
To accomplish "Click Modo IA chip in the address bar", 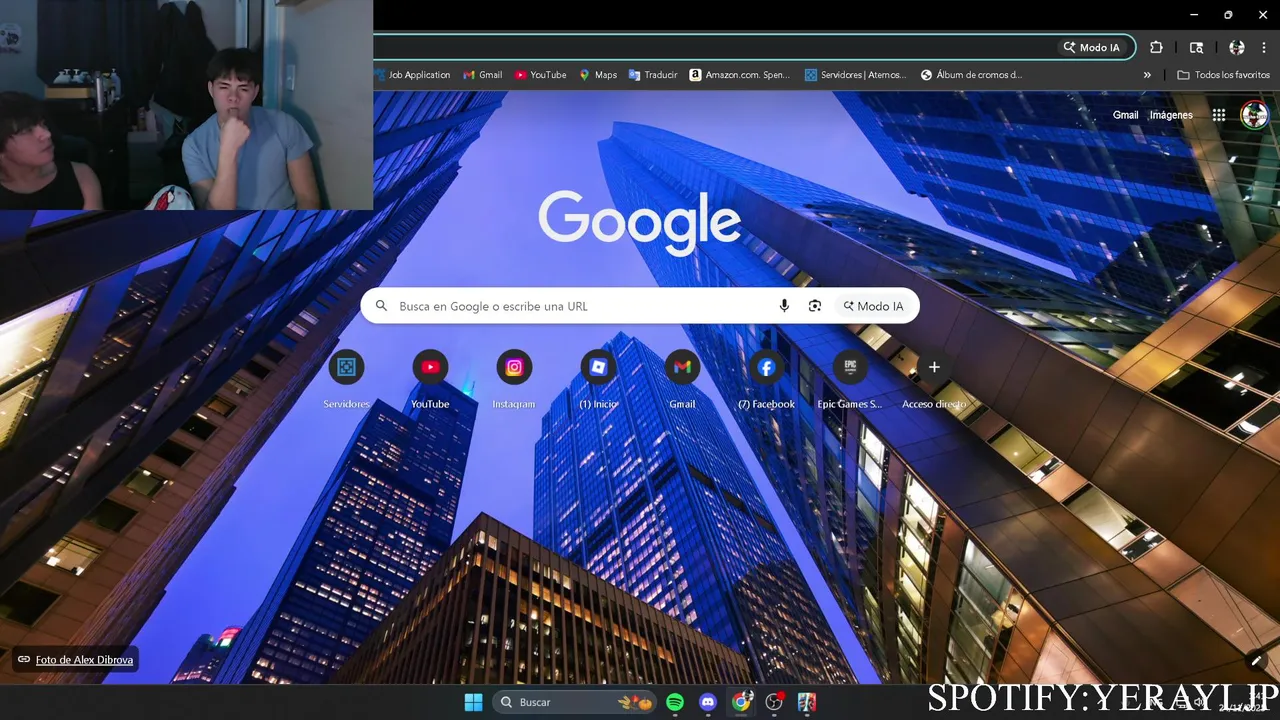I will tap(1091, 47).
